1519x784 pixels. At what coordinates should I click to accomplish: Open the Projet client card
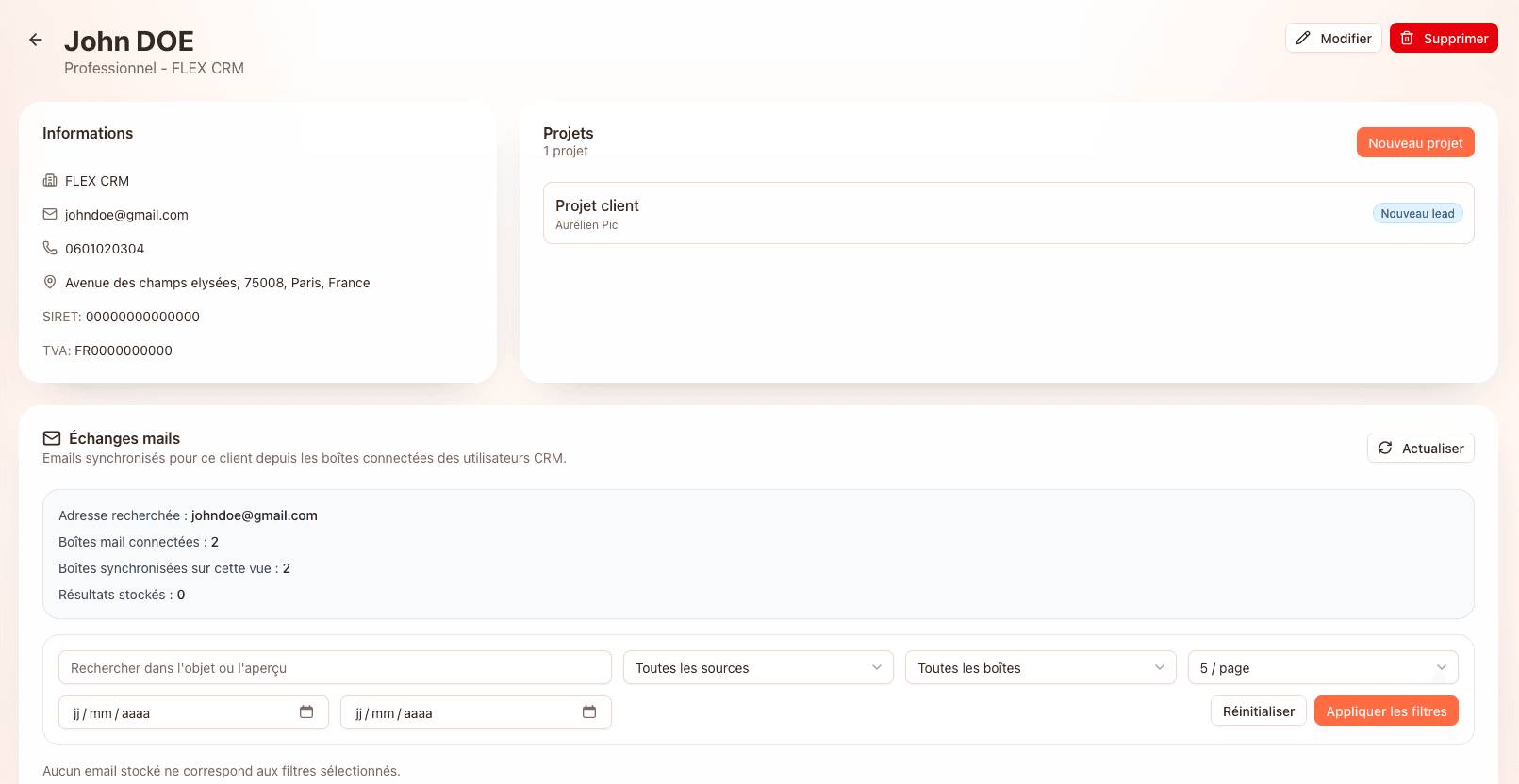(x=1009, y=213)
